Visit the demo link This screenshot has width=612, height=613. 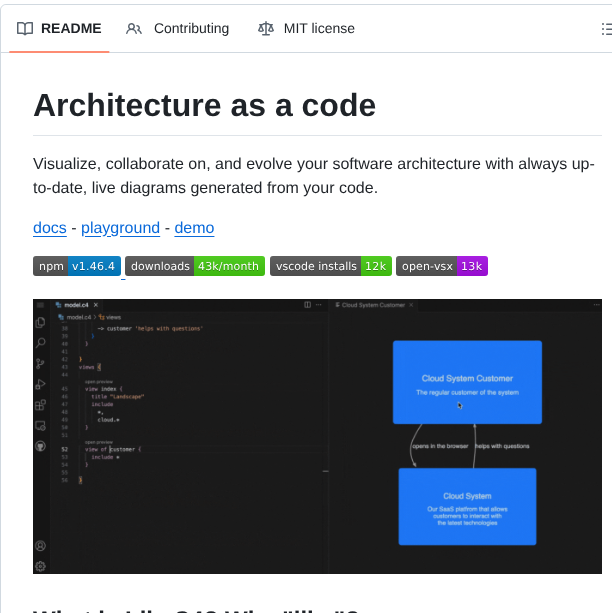(194, 228)
